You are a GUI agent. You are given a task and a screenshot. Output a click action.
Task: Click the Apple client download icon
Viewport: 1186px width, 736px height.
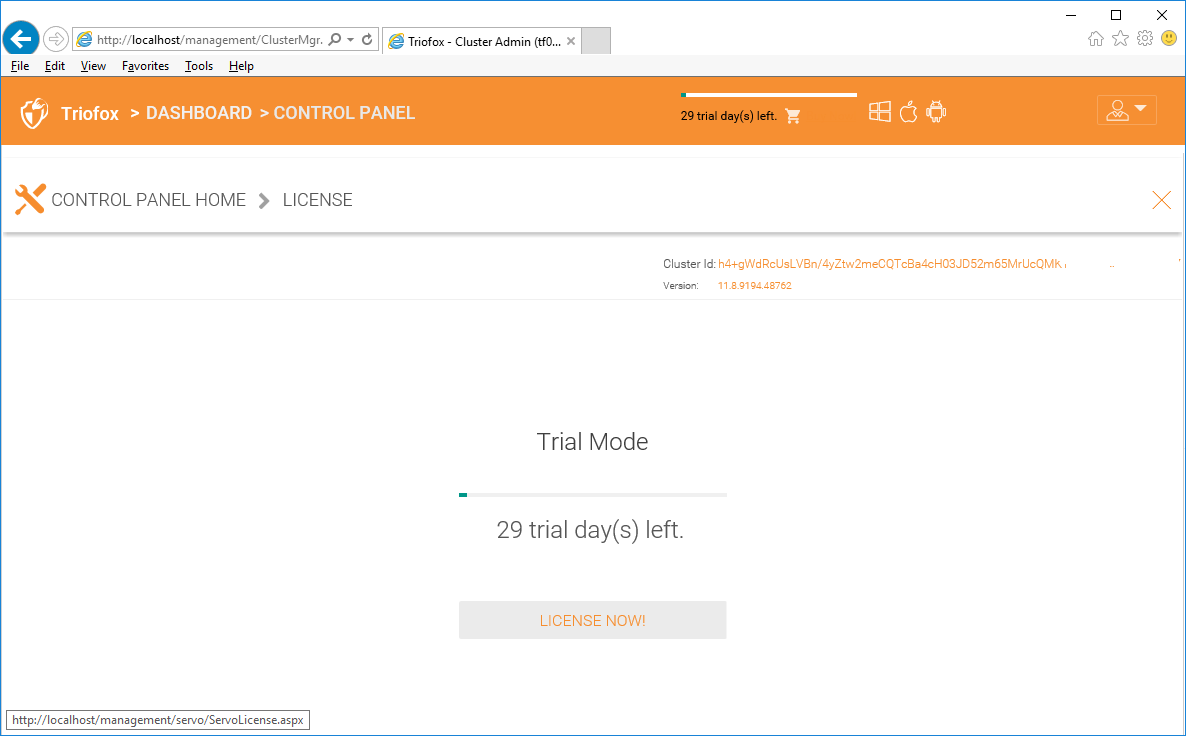tap(908, 112)
